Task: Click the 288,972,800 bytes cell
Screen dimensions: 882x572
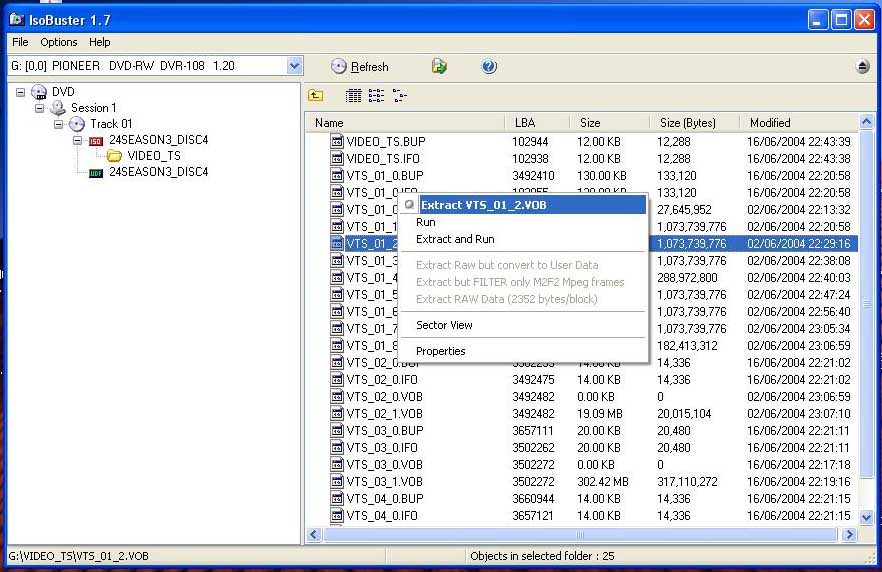Action: [x=687, y=277]
